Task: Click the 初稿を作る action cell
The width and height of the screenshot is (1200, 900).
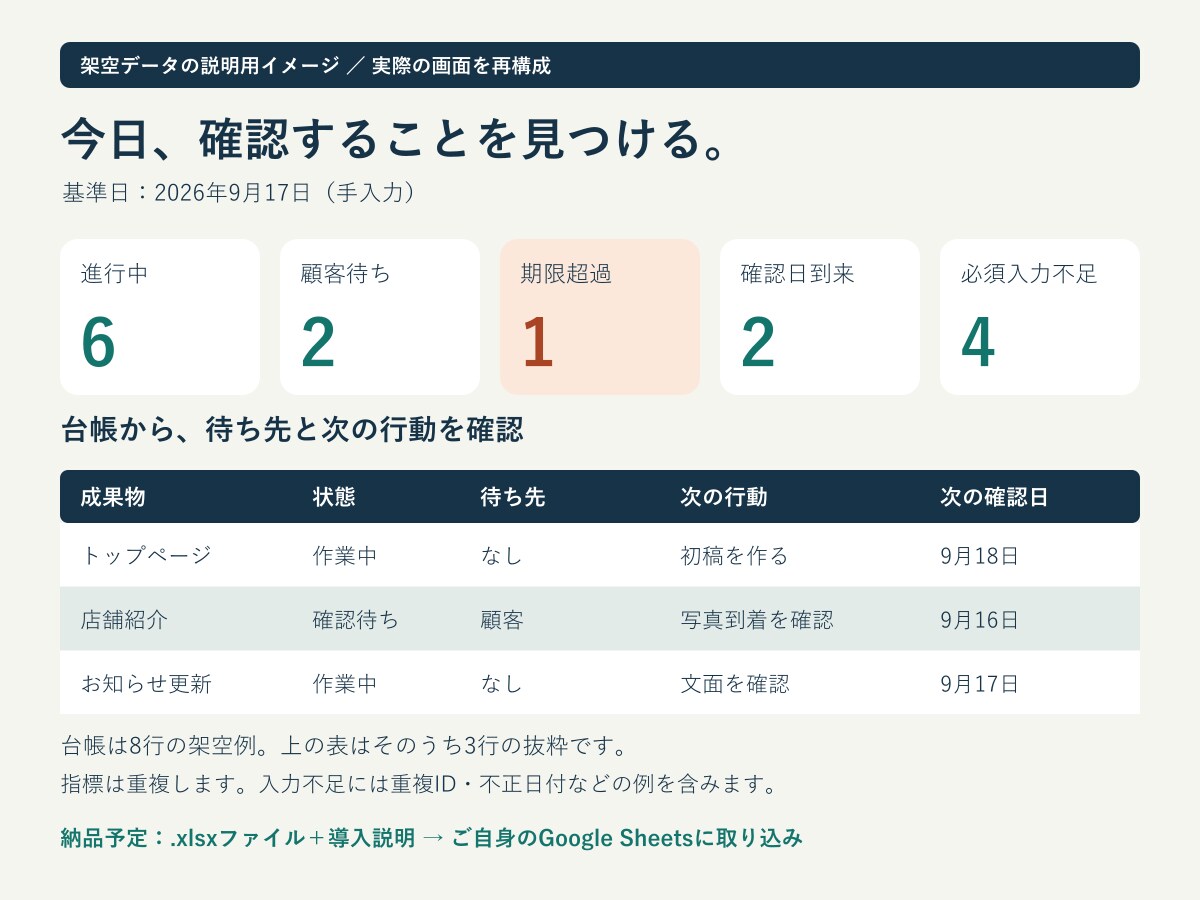Action: point(734,556)
